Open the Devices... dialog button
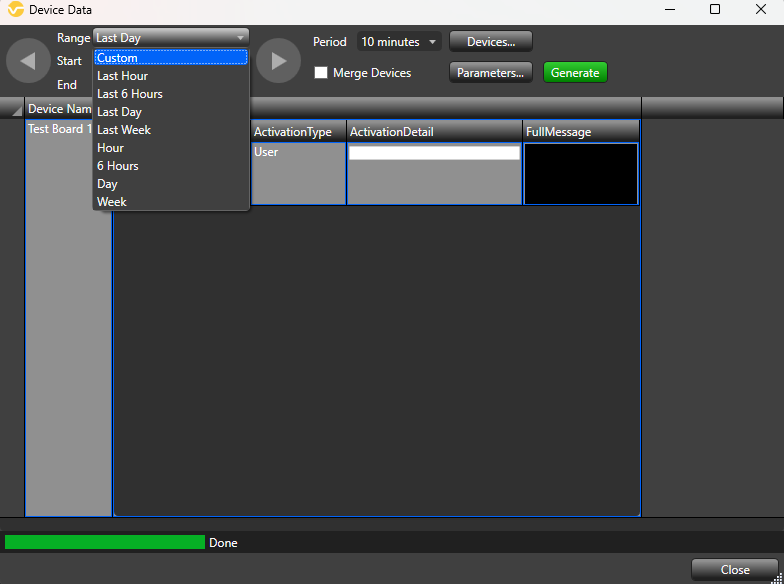The height and width of the screenshot is (584, 784). click(491, 42)
